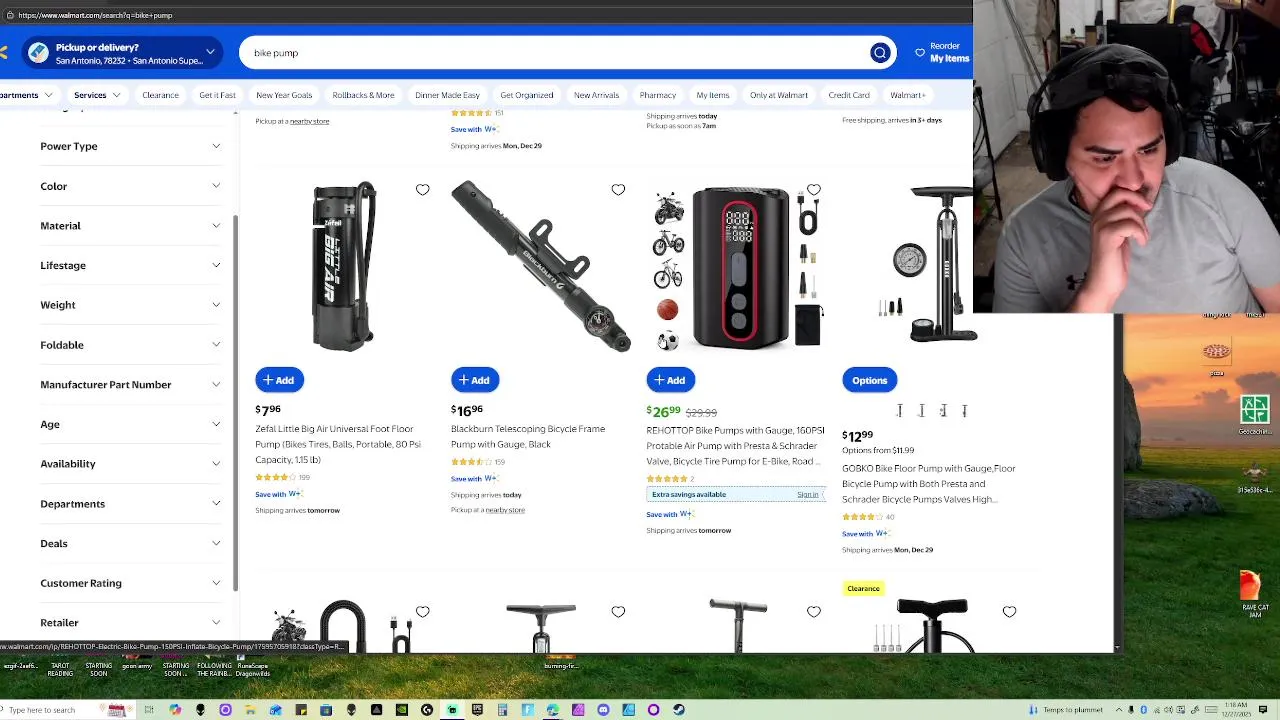Open NVIDIA app in taskbar
1280x720 pixels.
click(x=401, y=710)
